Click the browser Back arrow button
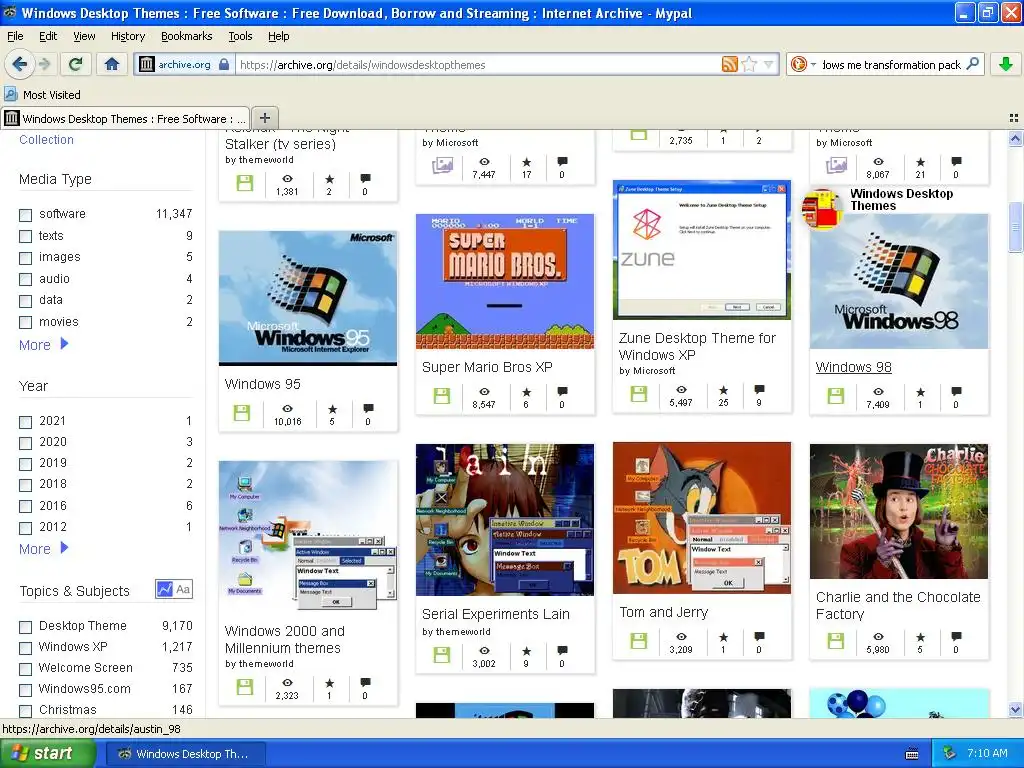This screenshot has width=1024, height=768. tap(20, 64)
